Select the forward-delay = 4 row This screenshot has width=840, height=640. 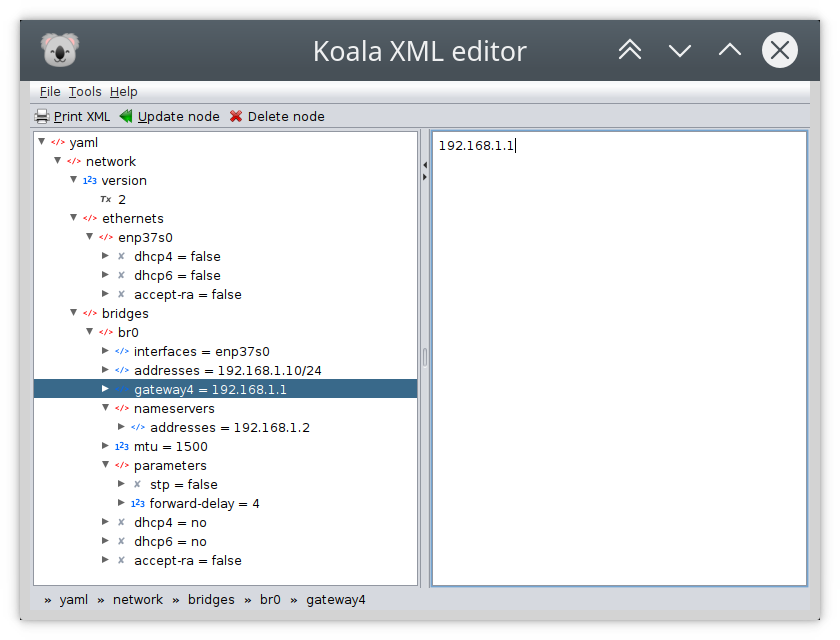[x=204, y=503]
